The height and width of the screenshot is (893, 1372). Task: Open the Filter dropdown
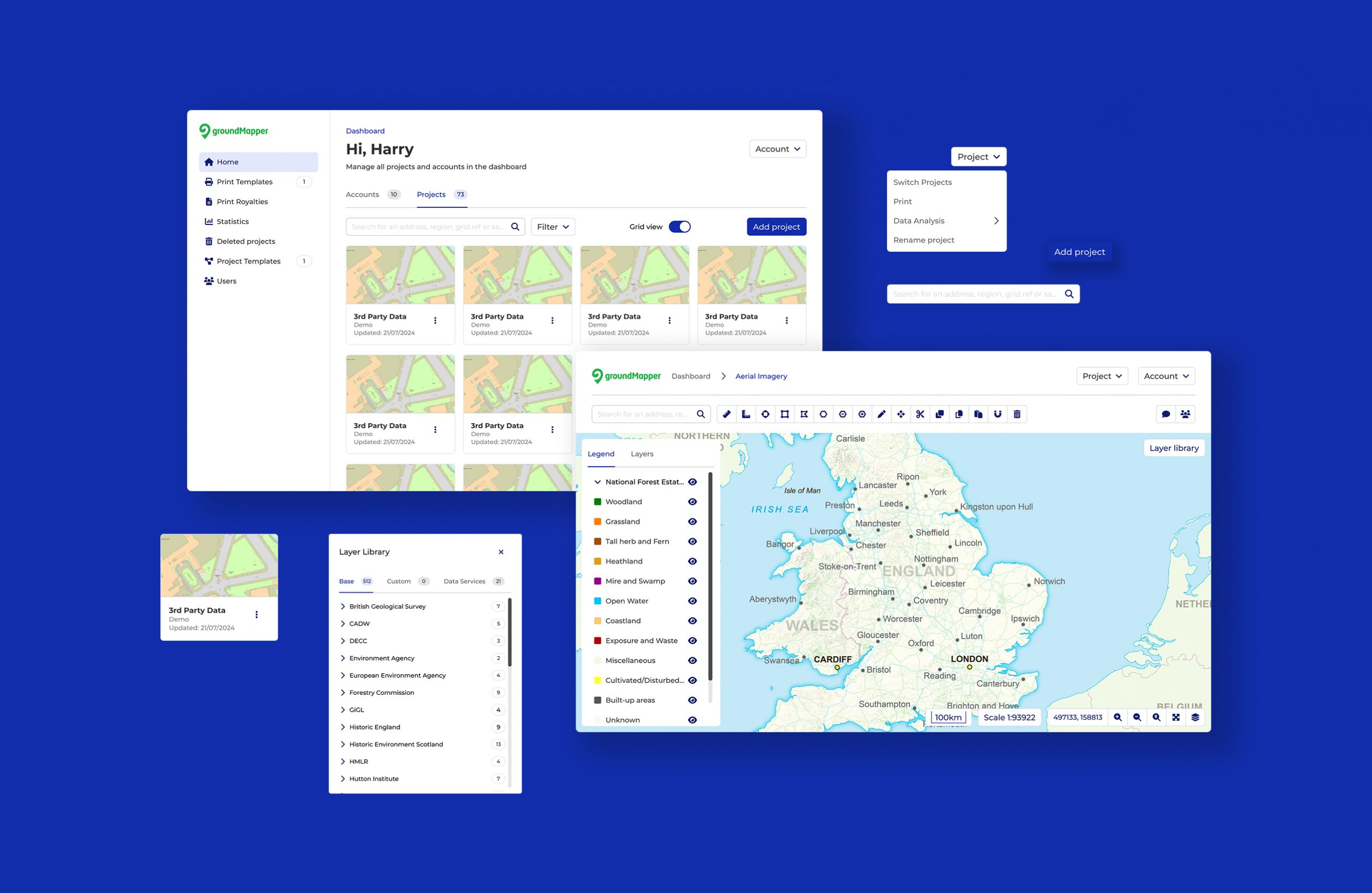pos(553,227)
